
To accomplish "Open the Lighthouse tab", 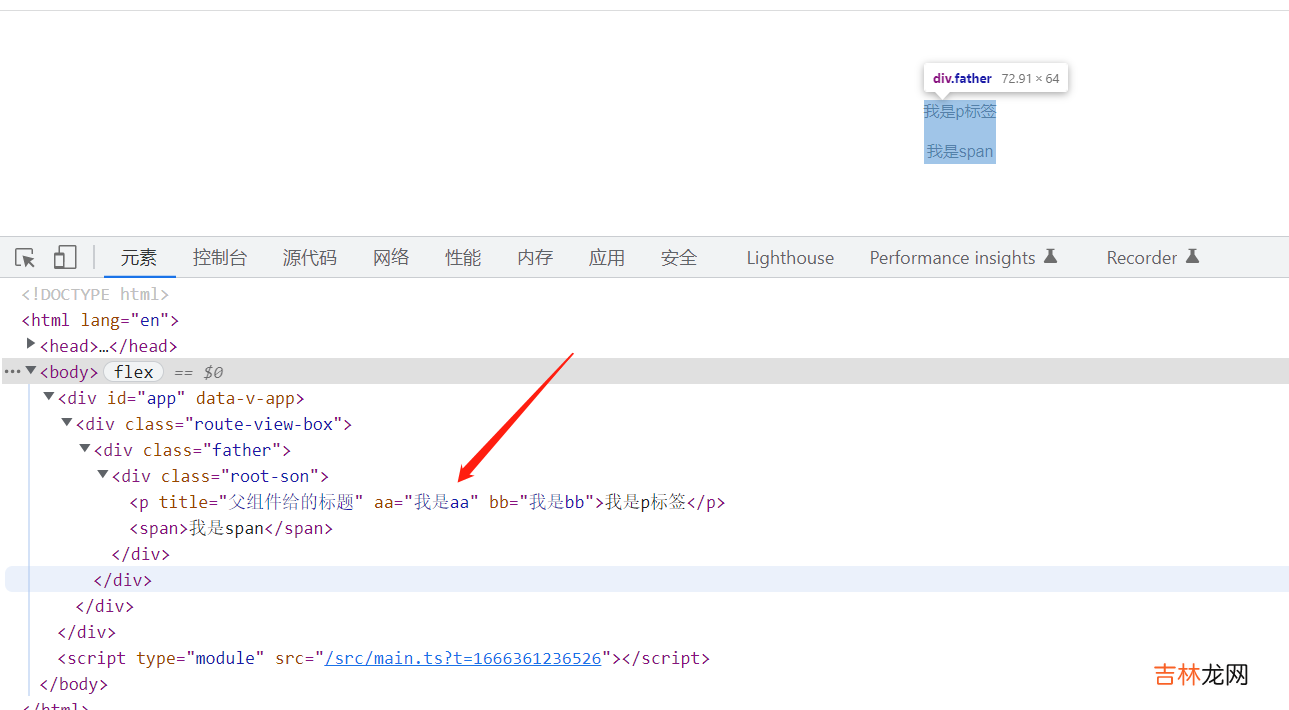I will click(789, 258).
